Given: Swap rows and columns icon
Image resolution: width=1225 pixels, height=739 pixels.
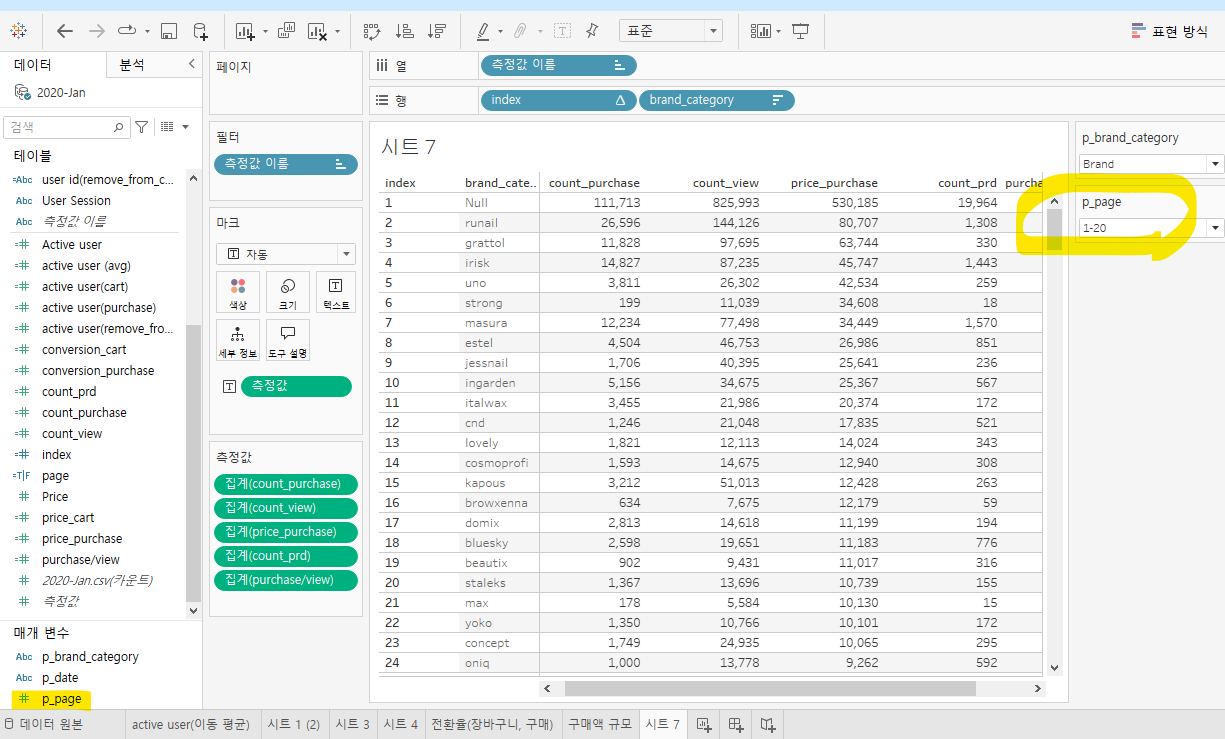Looking at the screenshot, I should point(372,31).
